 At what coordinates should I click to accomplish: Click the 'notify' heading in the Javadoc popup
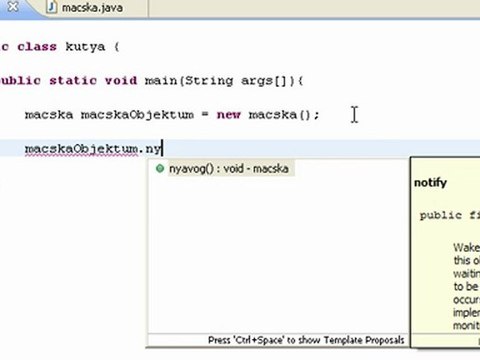430,183
